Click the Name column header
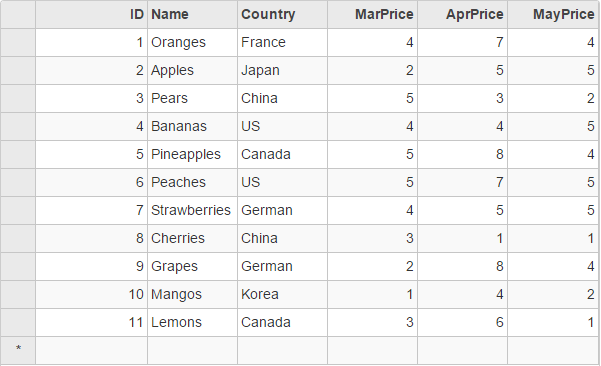The image size is (601, 366). coord(192,14)
